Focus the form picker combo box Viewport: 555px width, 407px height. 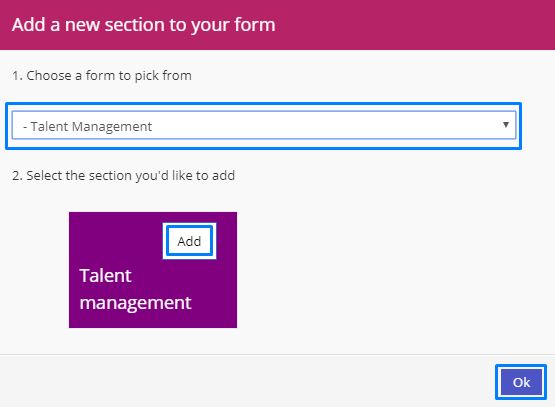(x=264, y=125)
